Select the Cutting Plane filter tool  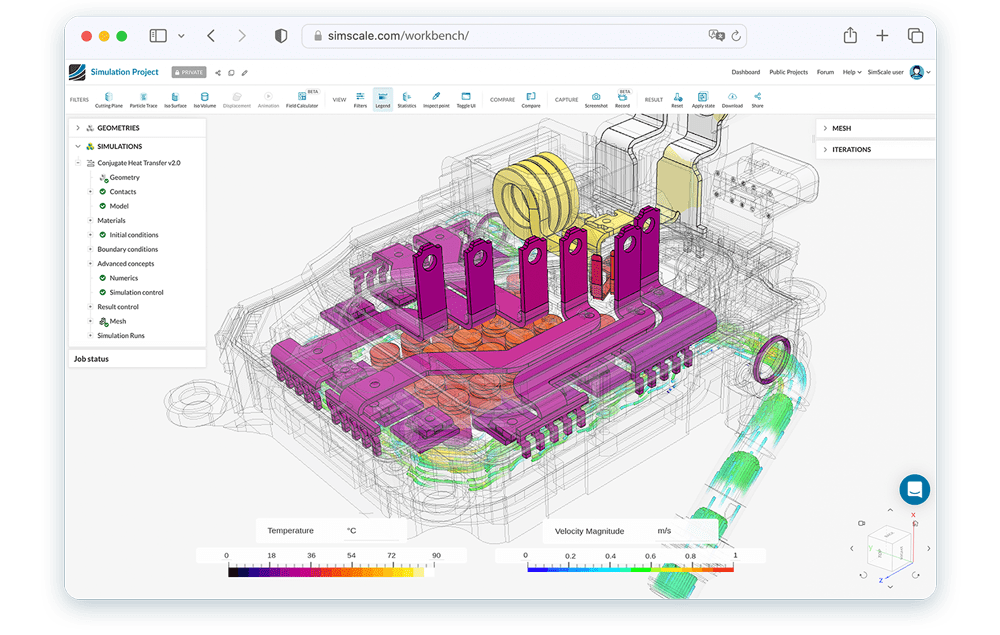click(x=109, y=99)
